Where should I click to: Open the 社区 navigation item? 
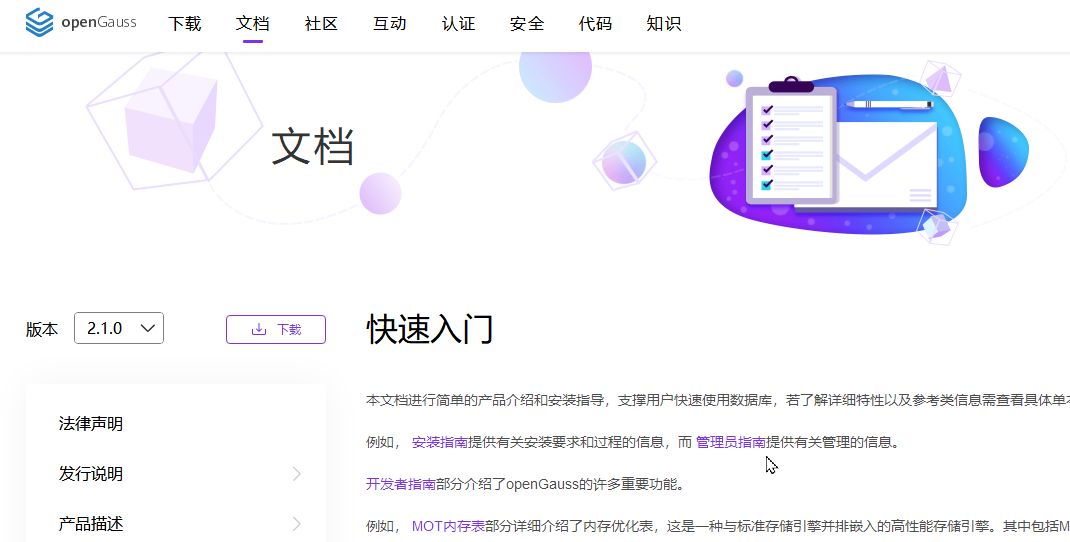click(x=321, y=24)
